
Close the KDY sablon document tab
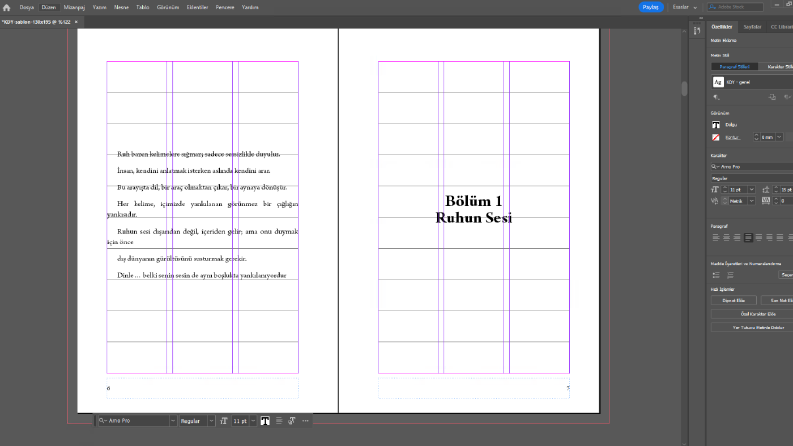coord(76,22)
